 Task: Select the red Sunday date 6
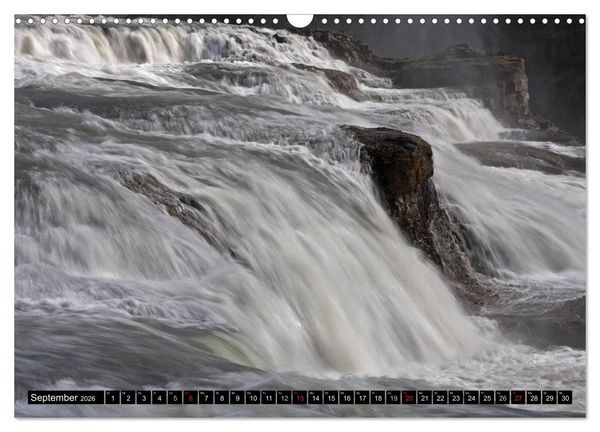tap(191, 398)
